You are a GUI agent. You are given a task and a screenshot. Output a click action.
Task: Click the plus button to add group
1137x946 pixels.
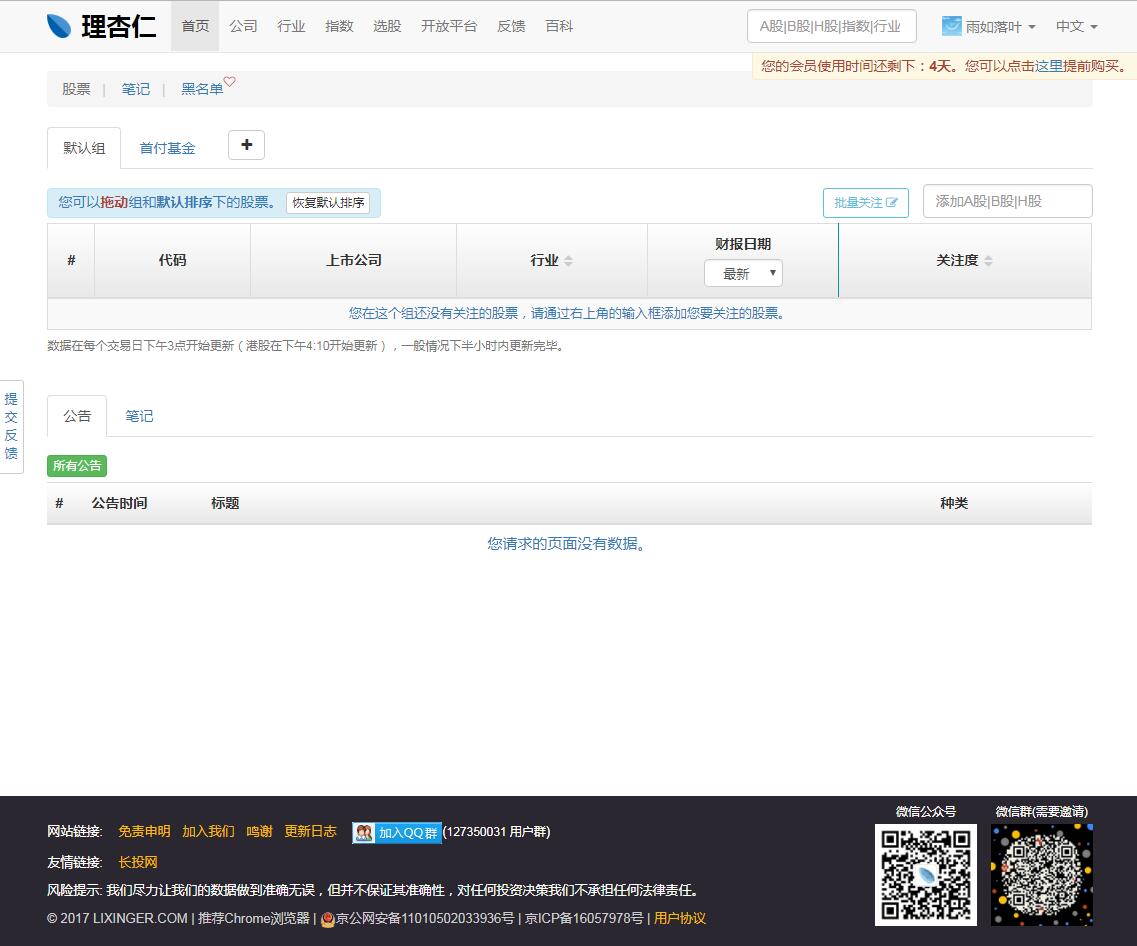pyautogui.click(x=247, y=145)
